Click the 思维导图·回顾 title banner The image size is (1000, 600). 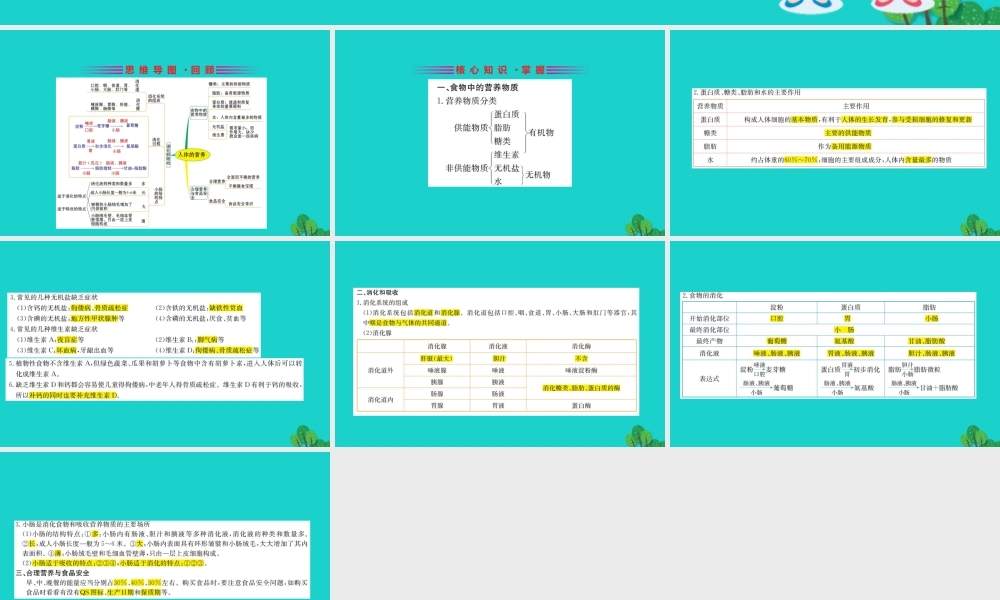[x=170, y=70]
